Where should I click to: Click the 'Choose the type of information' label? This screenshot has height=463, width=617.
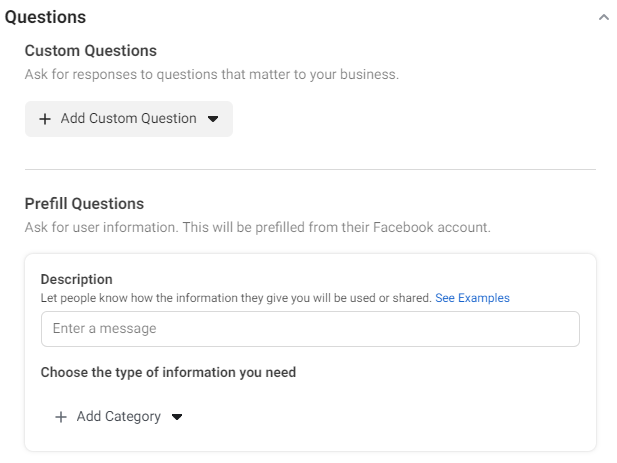tap(168, 372)
